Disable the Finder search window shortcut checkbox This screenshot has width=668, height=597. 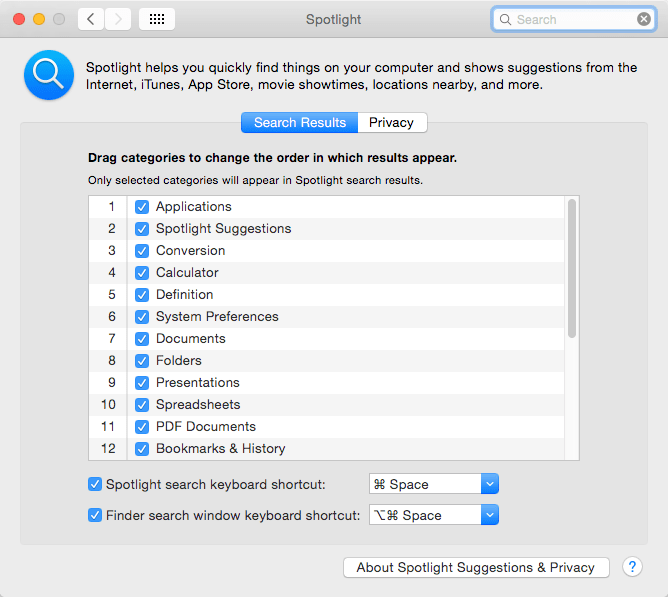pos(95,515)
